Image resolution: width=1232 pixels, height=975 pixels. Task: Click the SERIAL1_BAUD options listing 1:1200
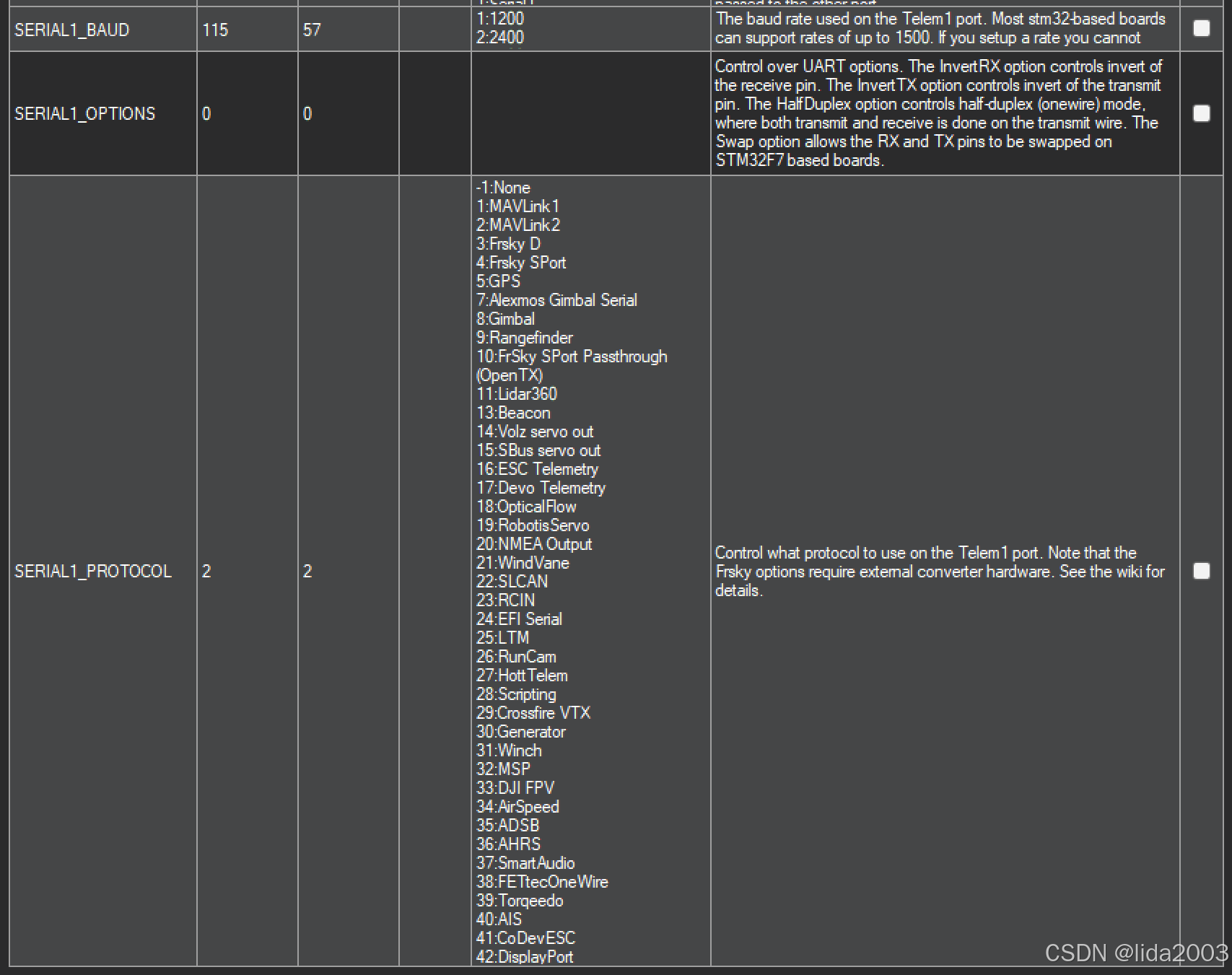tap(500, 19)
